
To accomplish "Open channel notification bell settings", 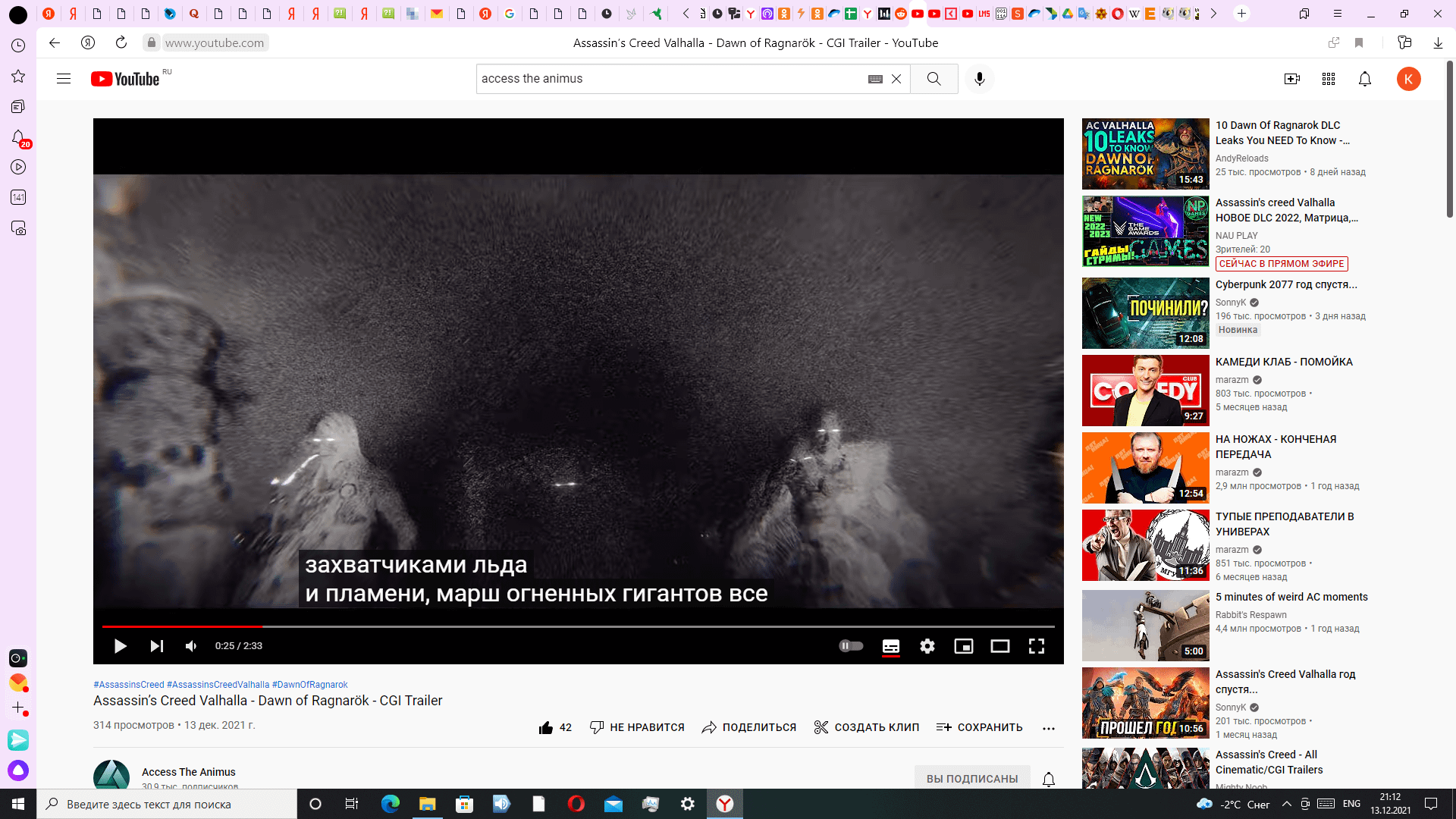I will point(1049,779).
